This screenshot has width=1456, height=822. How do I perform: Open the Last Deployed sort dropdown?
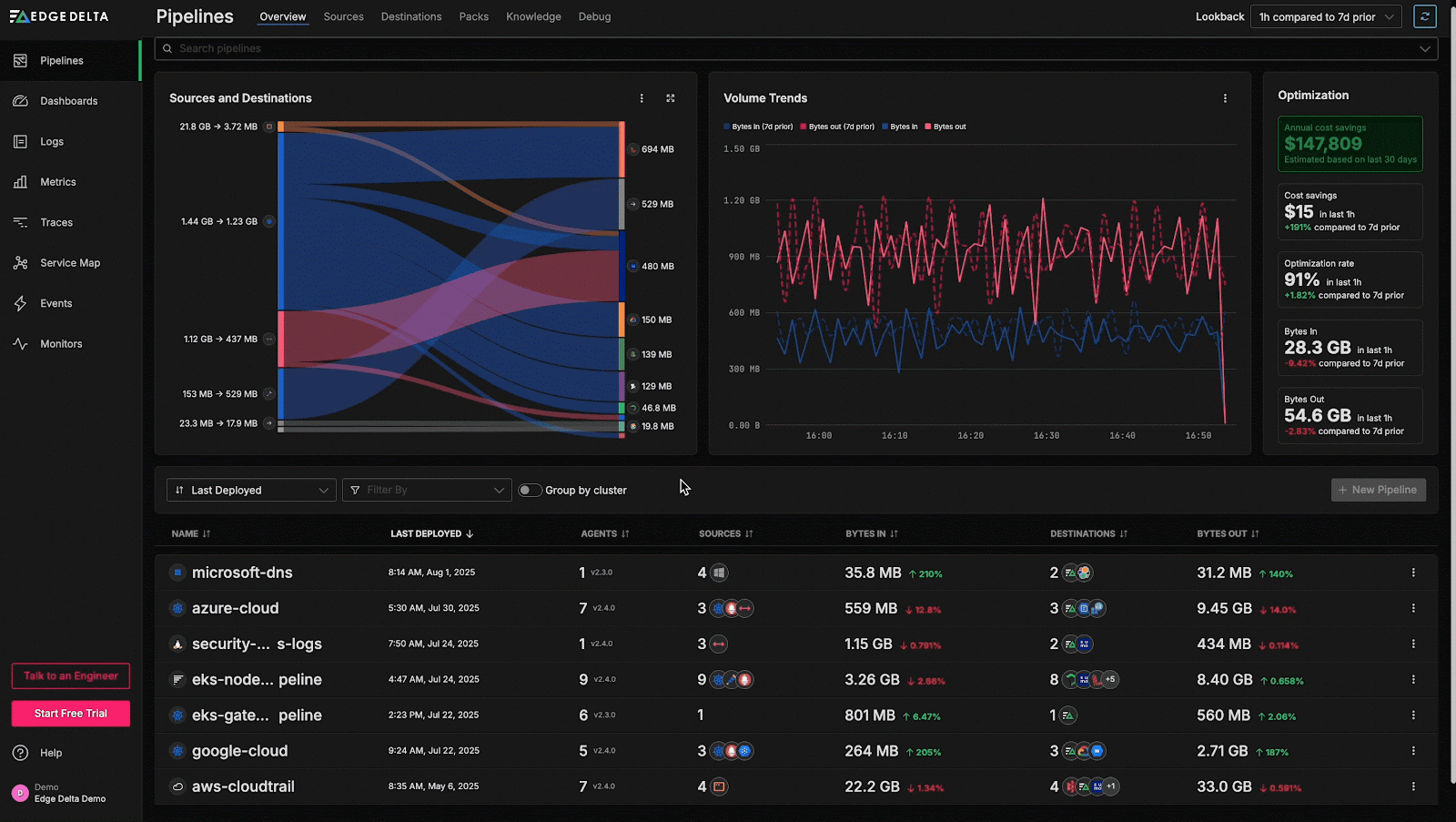click(251, 490)
